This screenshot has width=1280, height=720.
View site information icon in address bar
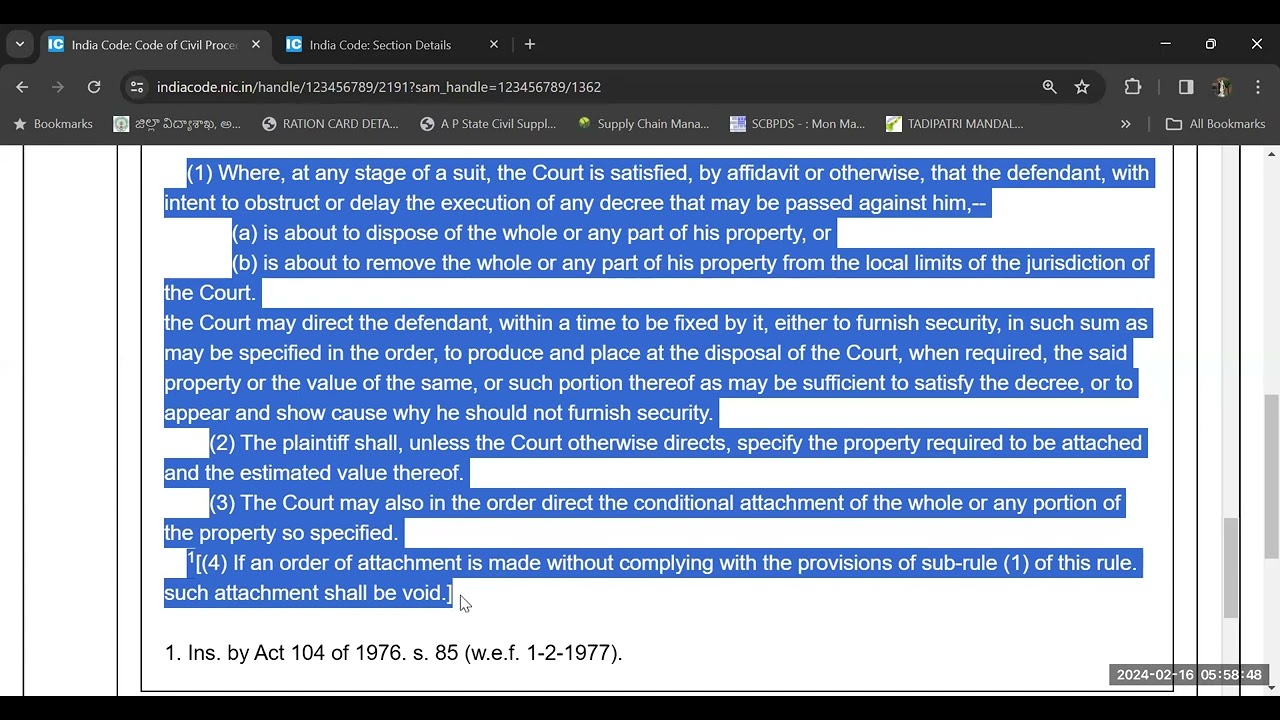click(x=137, y=87)
